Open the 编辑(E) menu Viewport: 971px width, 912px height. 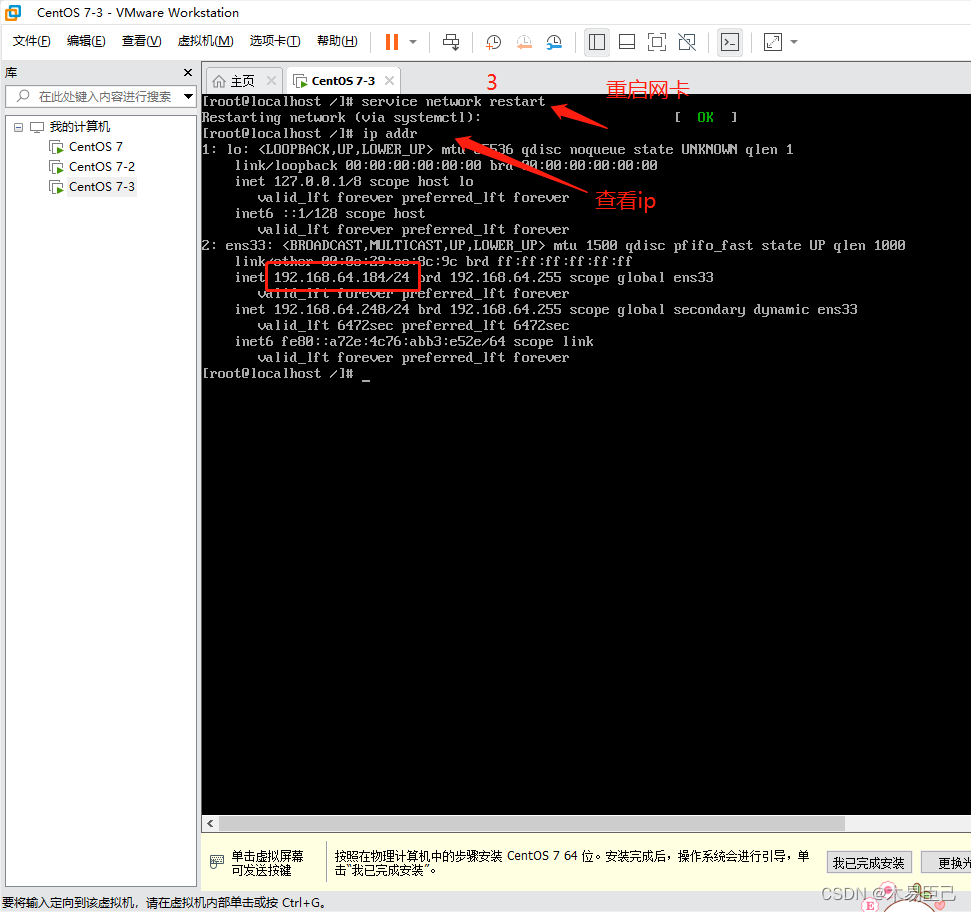tap(86, 41)
